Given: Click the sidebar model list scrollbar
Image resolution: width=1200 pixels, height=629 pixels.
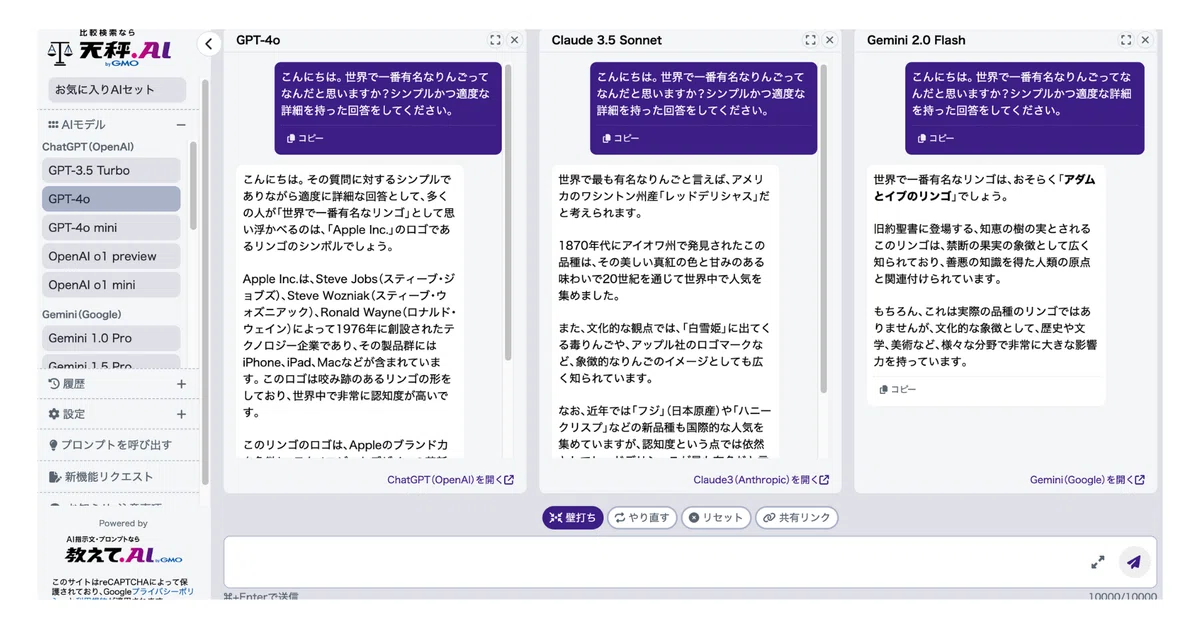Looking at the screenshot, I should 193,186.
